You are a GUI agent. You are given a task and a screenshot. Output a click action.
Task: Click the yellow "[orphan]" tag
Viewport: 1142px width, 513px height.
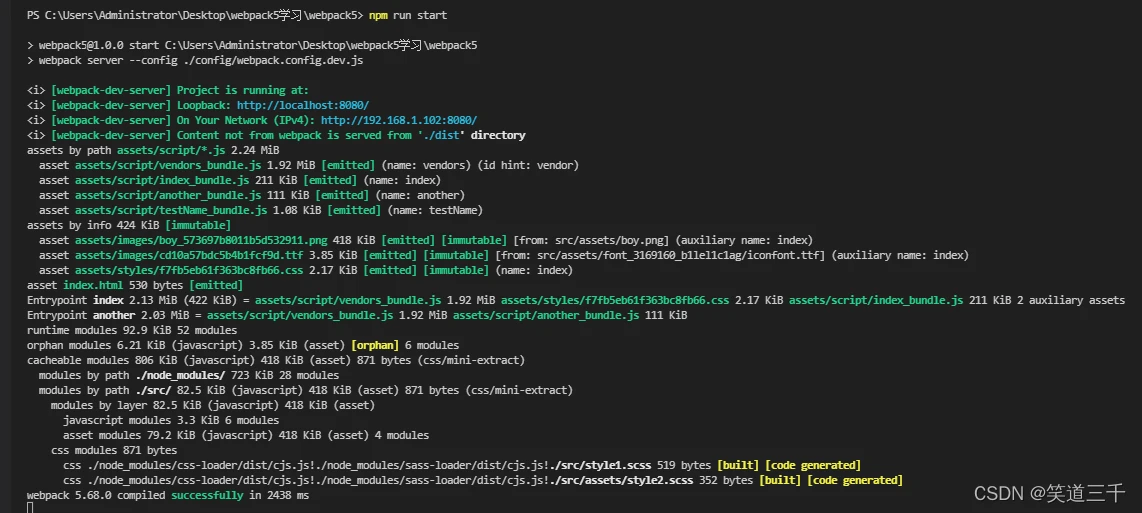tap(375, 345)
